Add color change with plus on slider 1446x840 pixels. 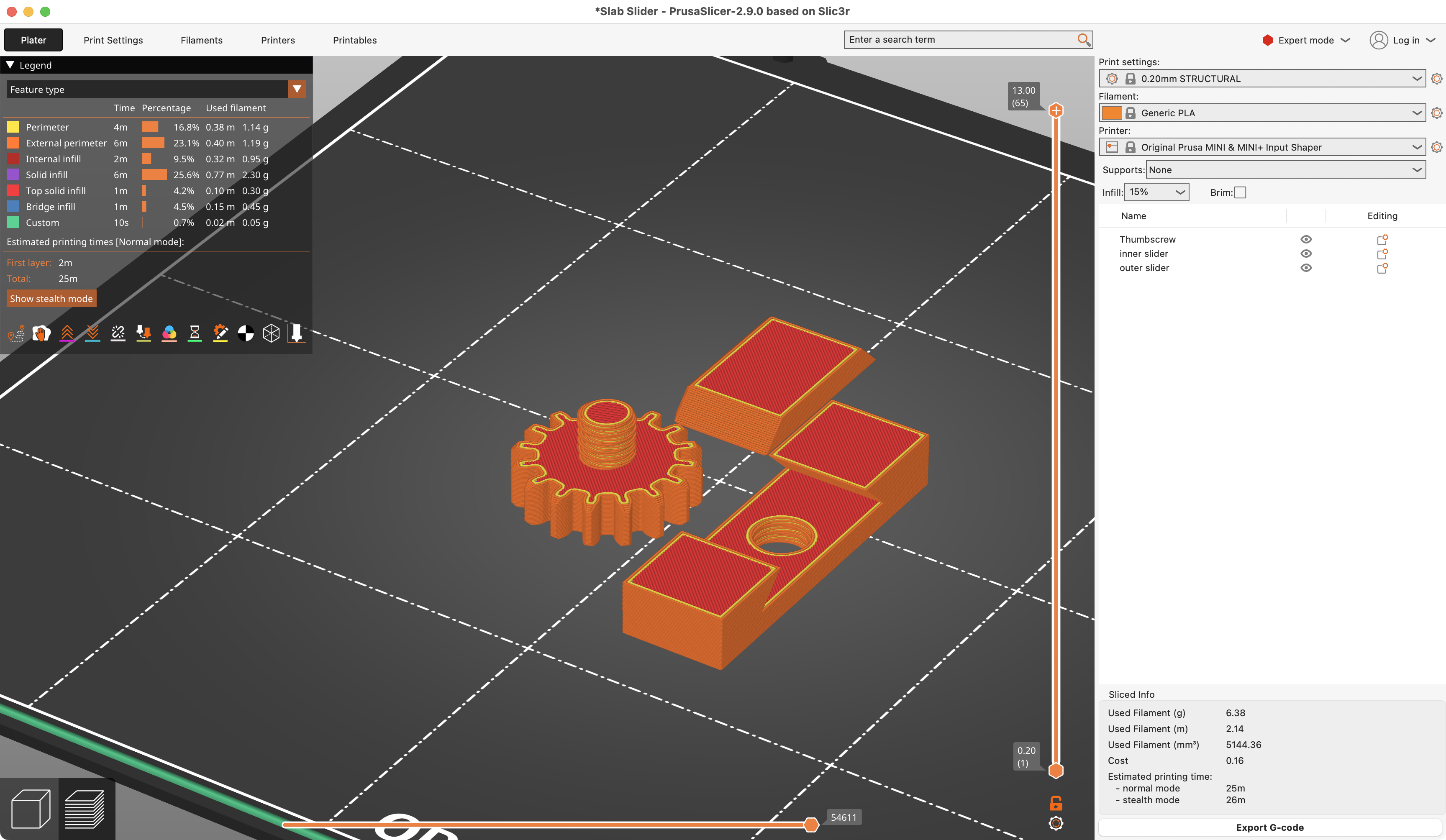[x=1056, y=111]
